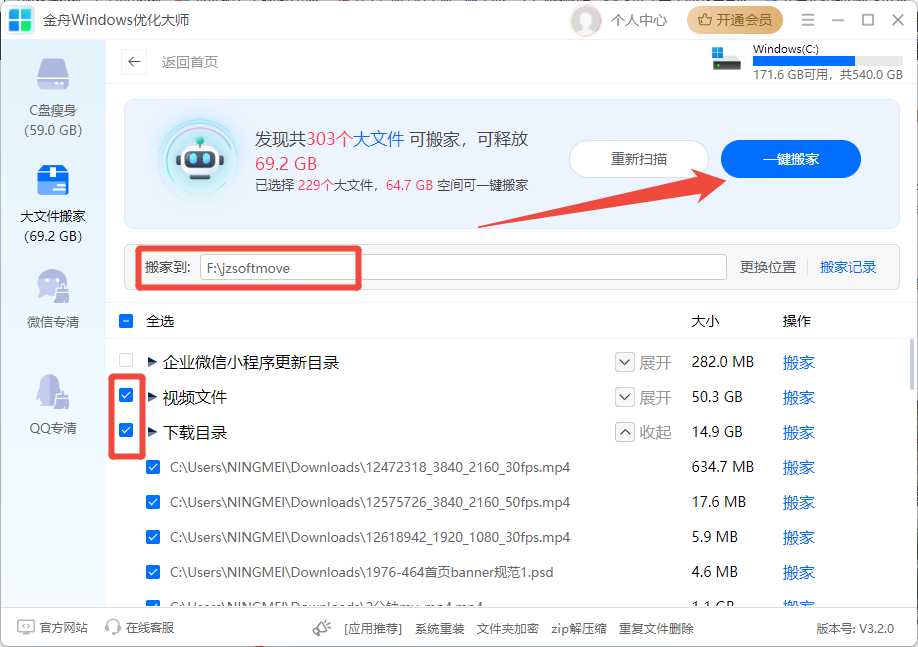This screenshot has height=647, width=918.
Task: Open the QQ专清 cleanup icon
Action: pos(53,391)
